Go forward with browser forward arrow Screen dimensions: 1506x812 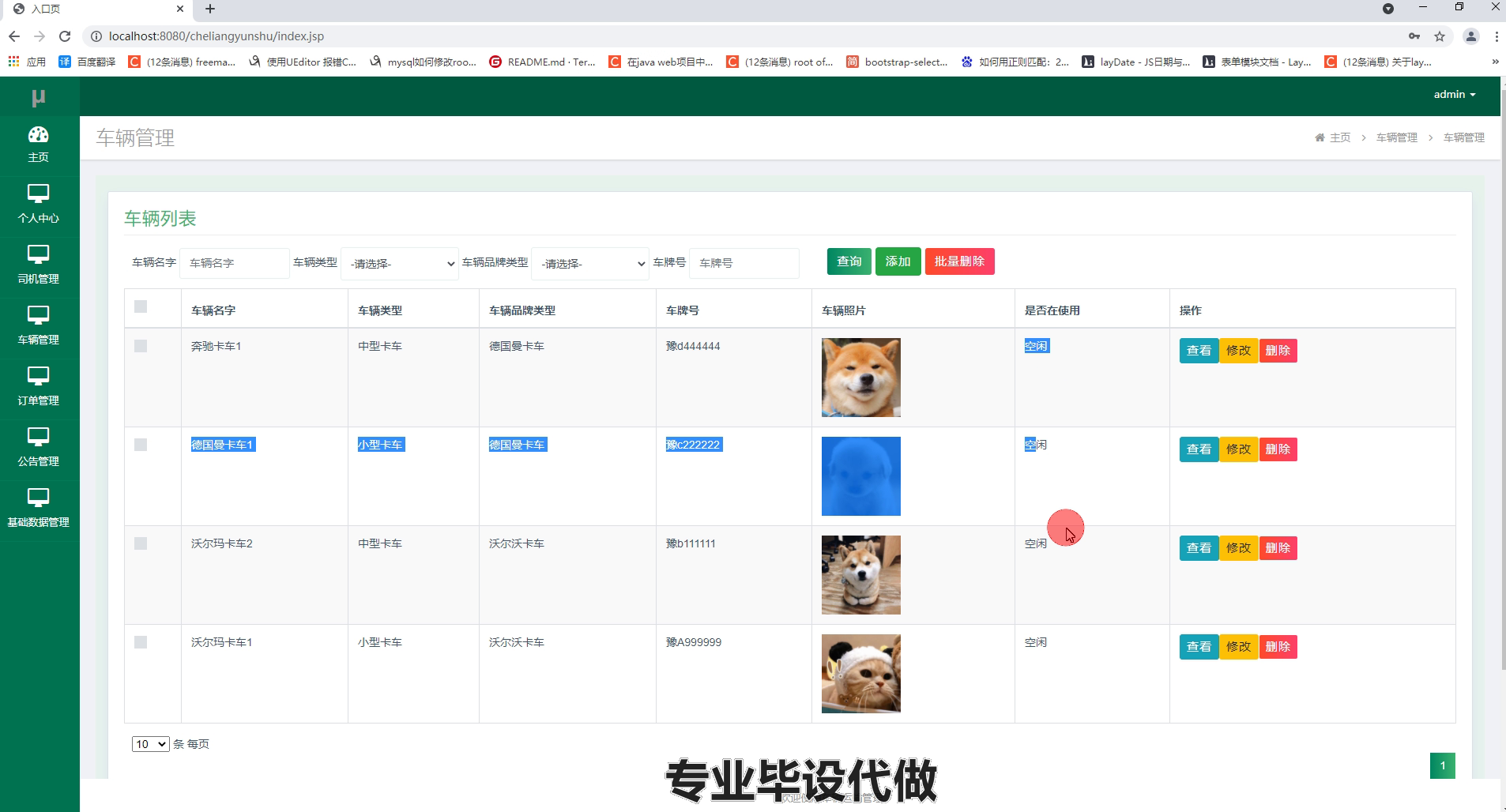click(x=40, y=36)
